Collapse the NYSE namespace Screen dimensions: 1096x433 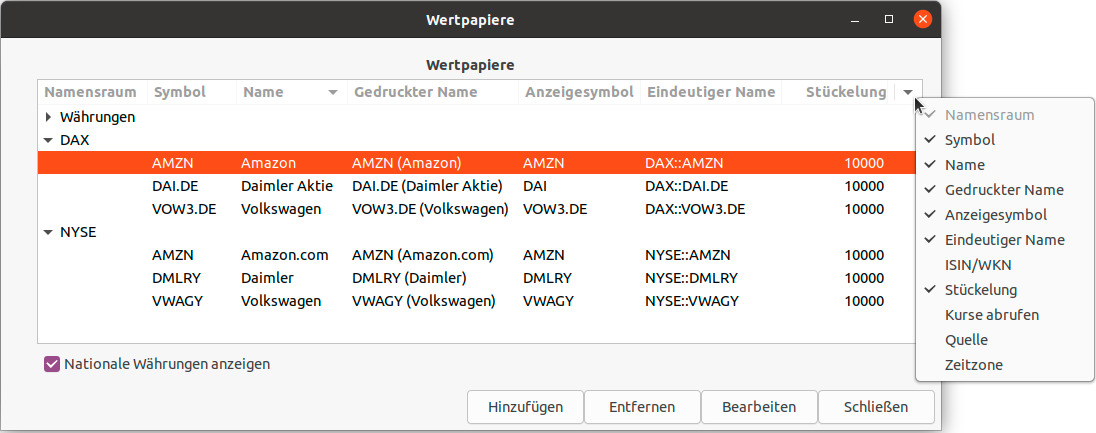click(48, 232)
